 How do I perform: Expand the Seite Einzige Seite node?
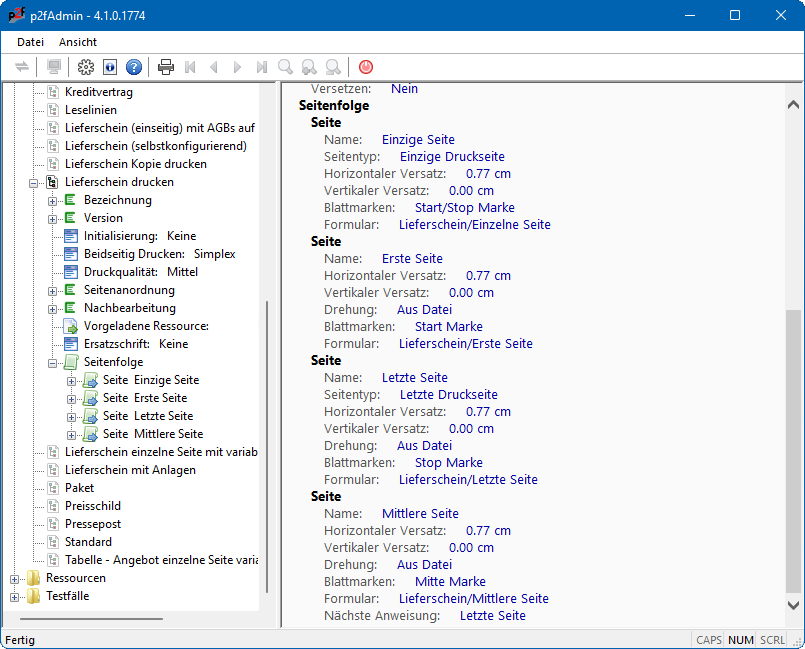[71, 381]
